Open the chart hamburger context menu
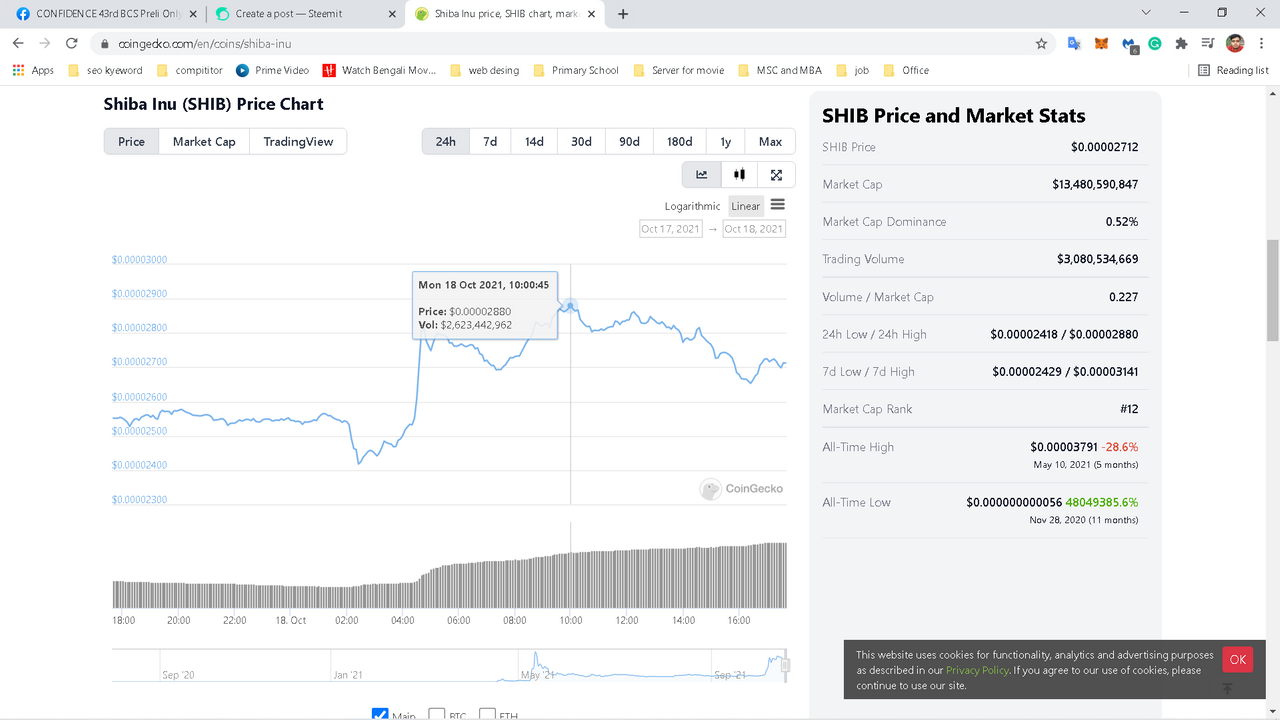Screen dimensions: 1280x720 click(777, 205)
